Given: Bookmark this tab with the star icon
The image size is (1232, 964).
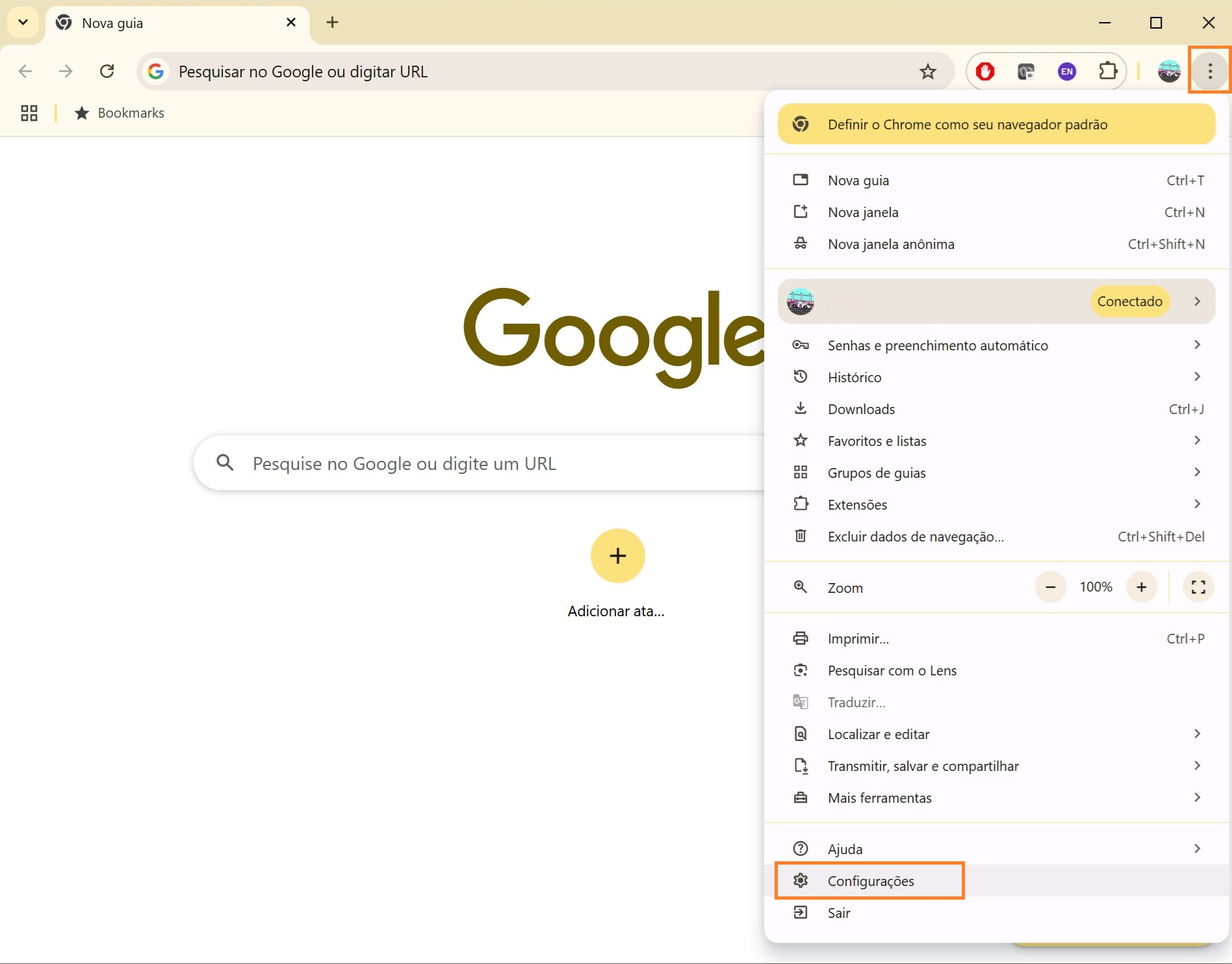Looking at the screenshot, I should coord(928,72).
